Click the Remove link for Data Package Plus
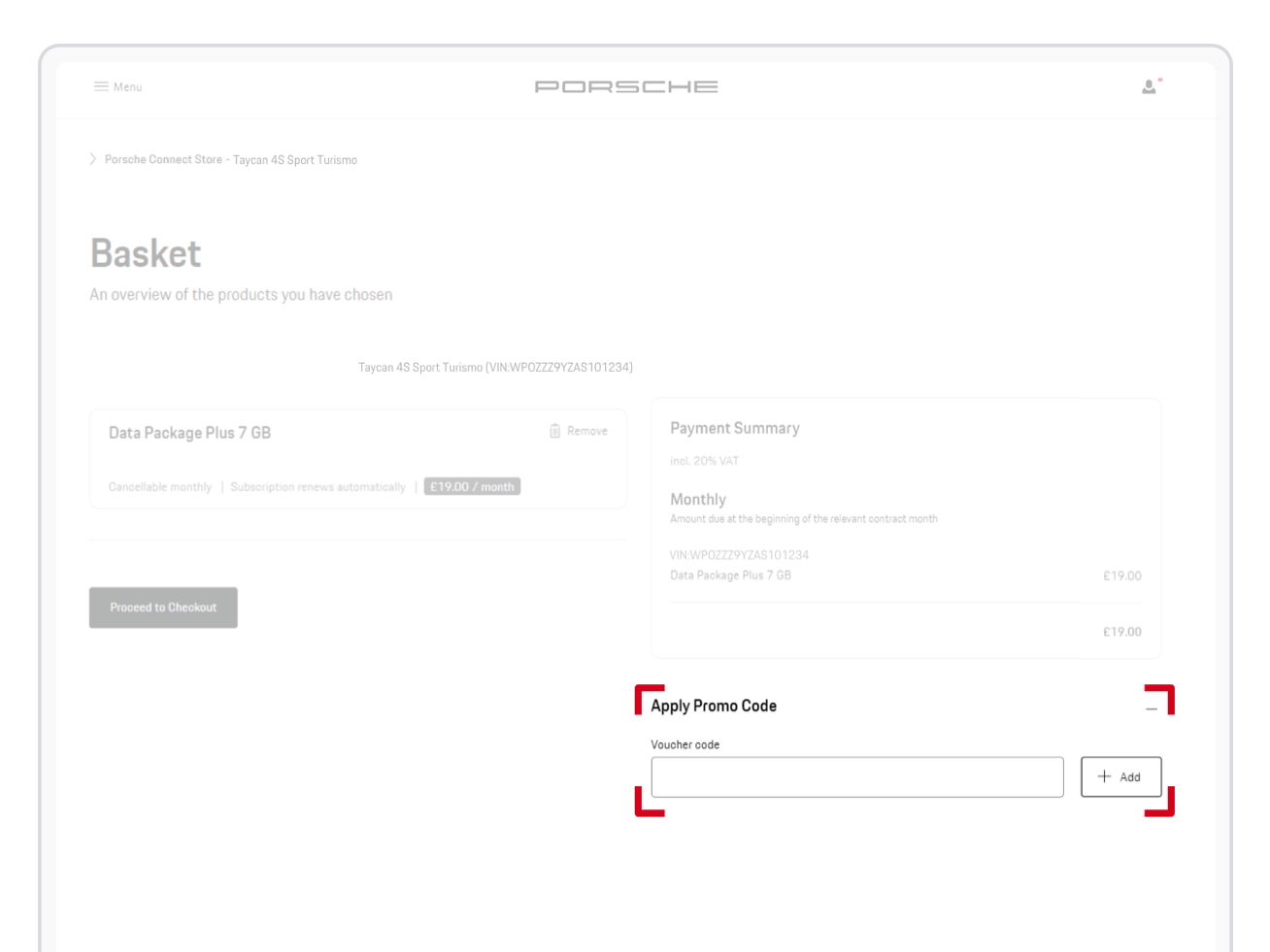The height and width of the screenshot is (952, 1270). pos(587,430)
